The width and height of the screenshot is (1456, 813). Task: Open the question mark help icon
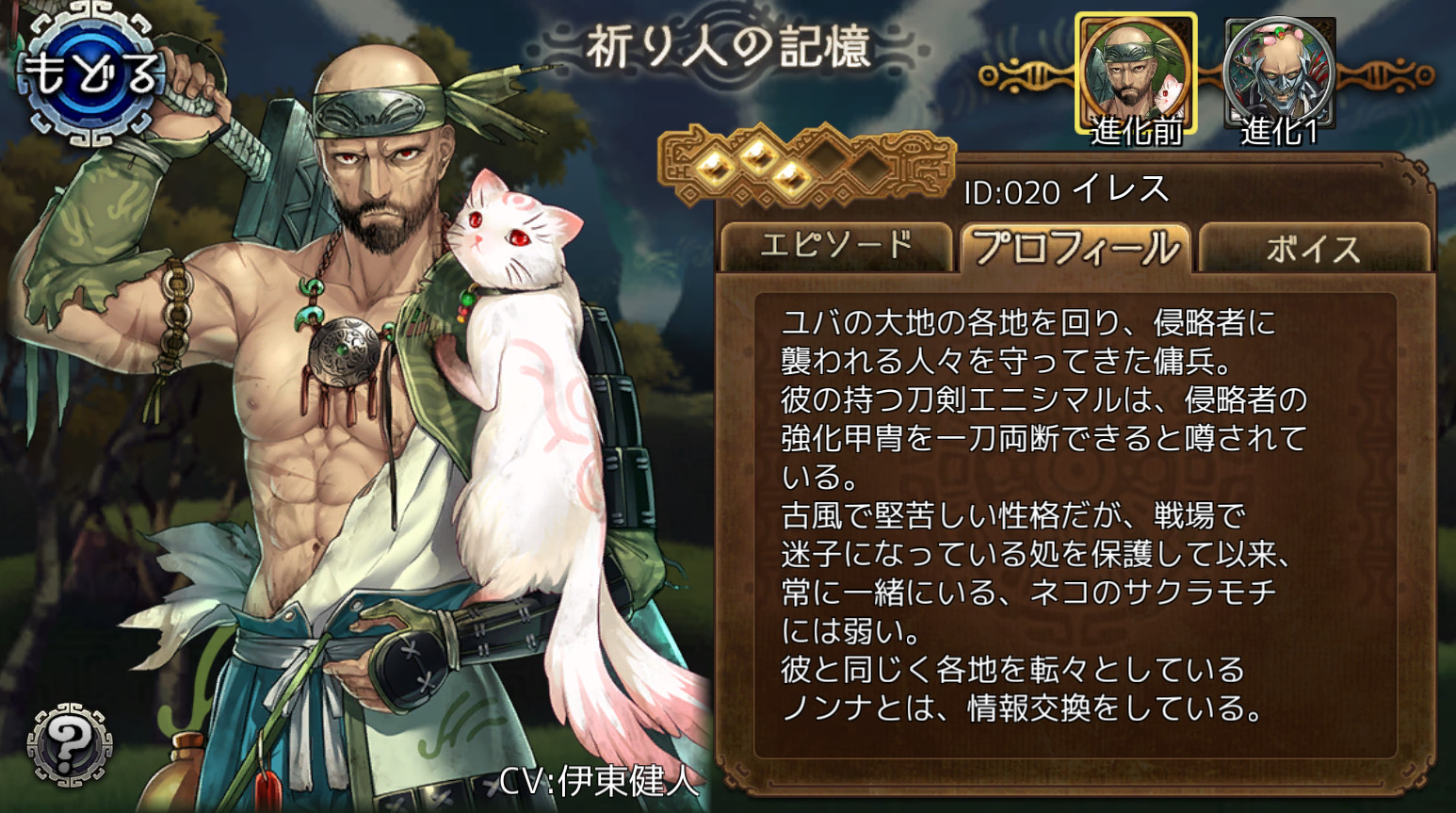70,745
